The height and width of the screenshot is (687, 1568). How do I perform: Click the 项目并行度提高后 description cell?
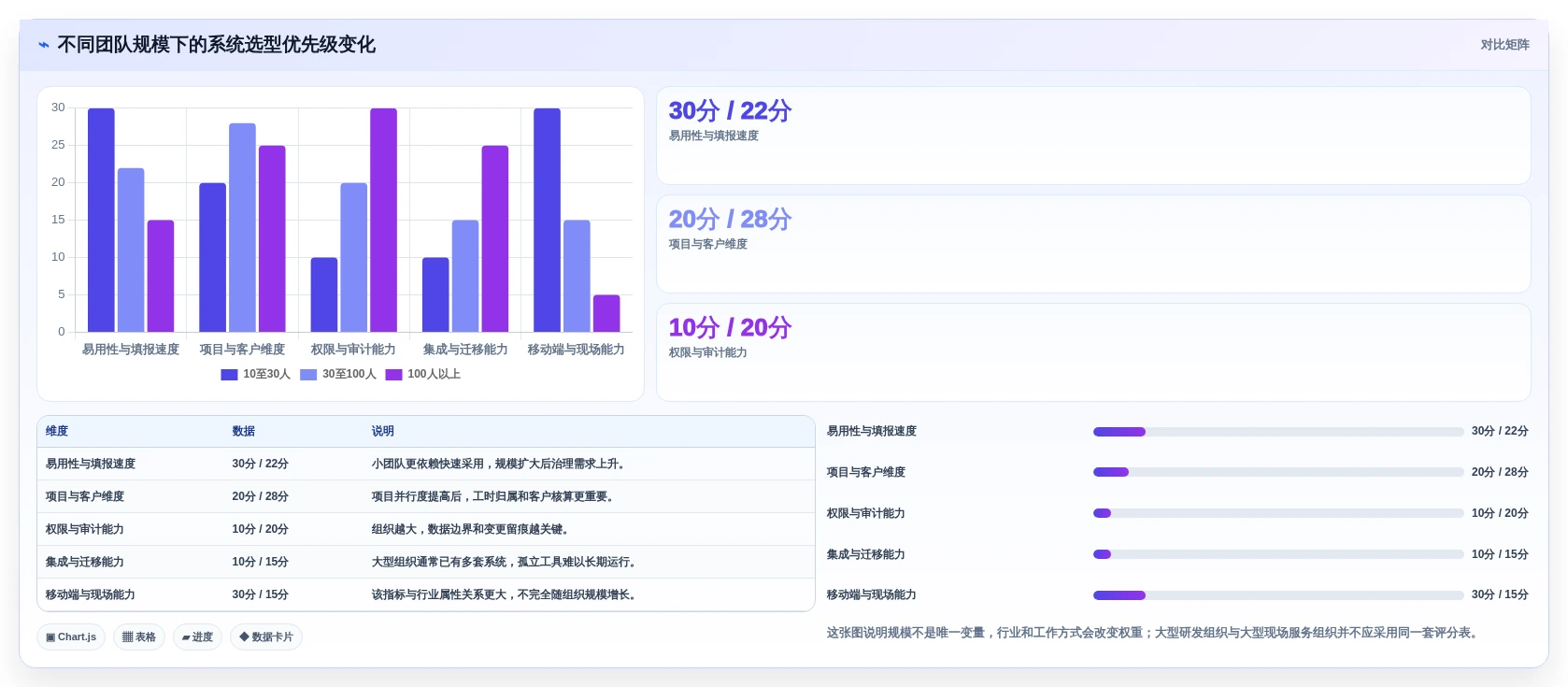point(590,496)
